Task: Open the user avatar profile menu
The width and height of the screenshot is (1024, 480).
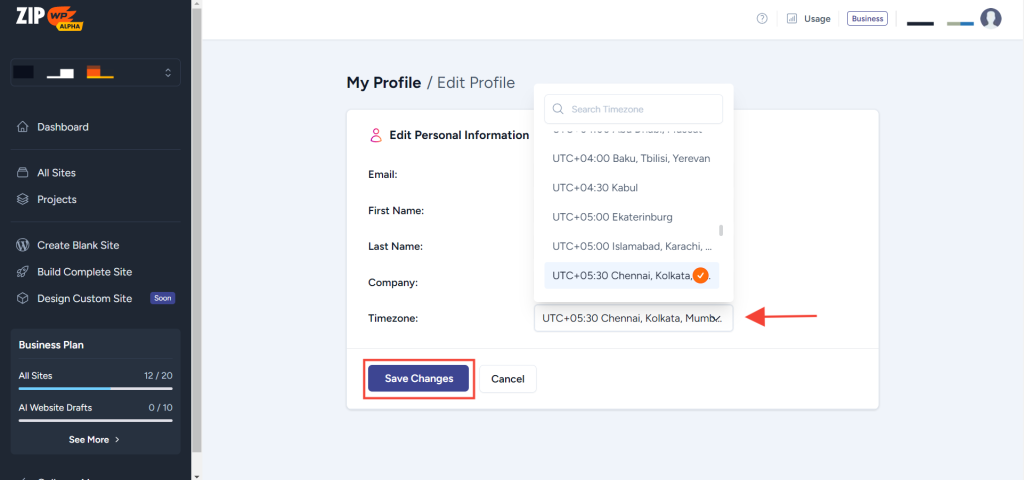Action: tap(990, 18)
